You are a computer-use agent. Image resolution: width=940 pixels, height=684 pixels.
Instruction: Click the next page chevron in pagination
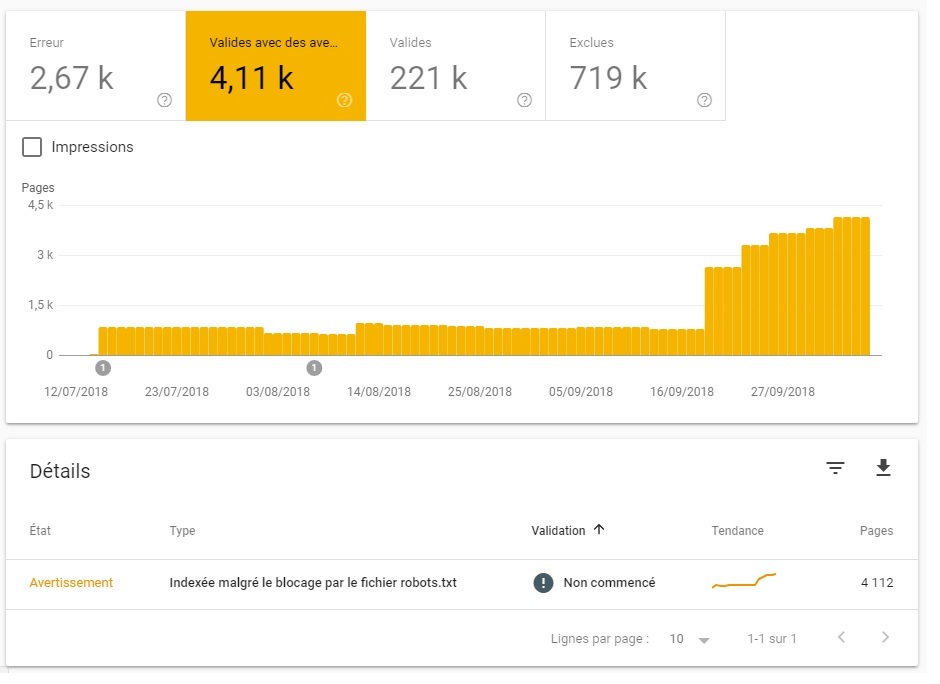coord(886,638)
